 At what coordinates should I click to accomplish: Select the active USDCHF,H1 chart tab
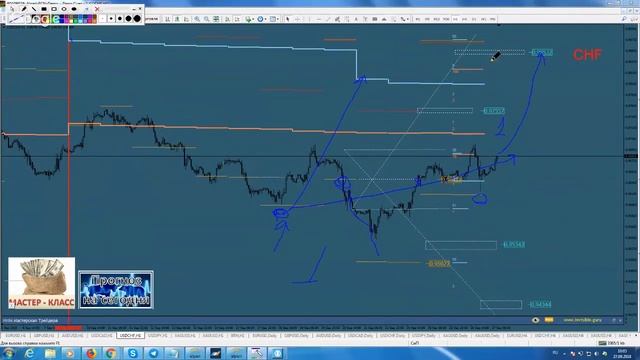(130, 336)
